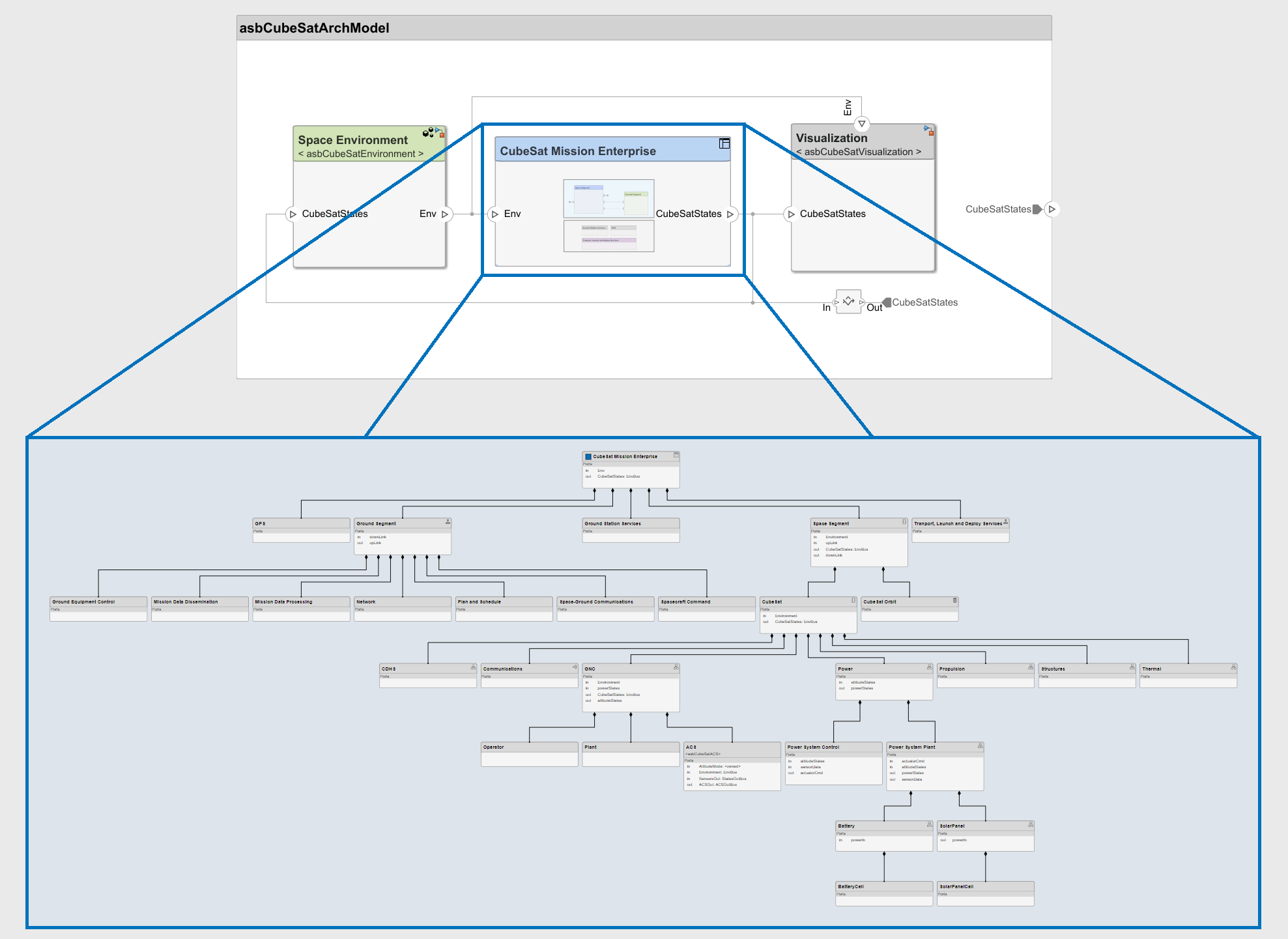Select the adapter block between In and Out
Screen dimensions: 1288x939
[x=848, y=302]
